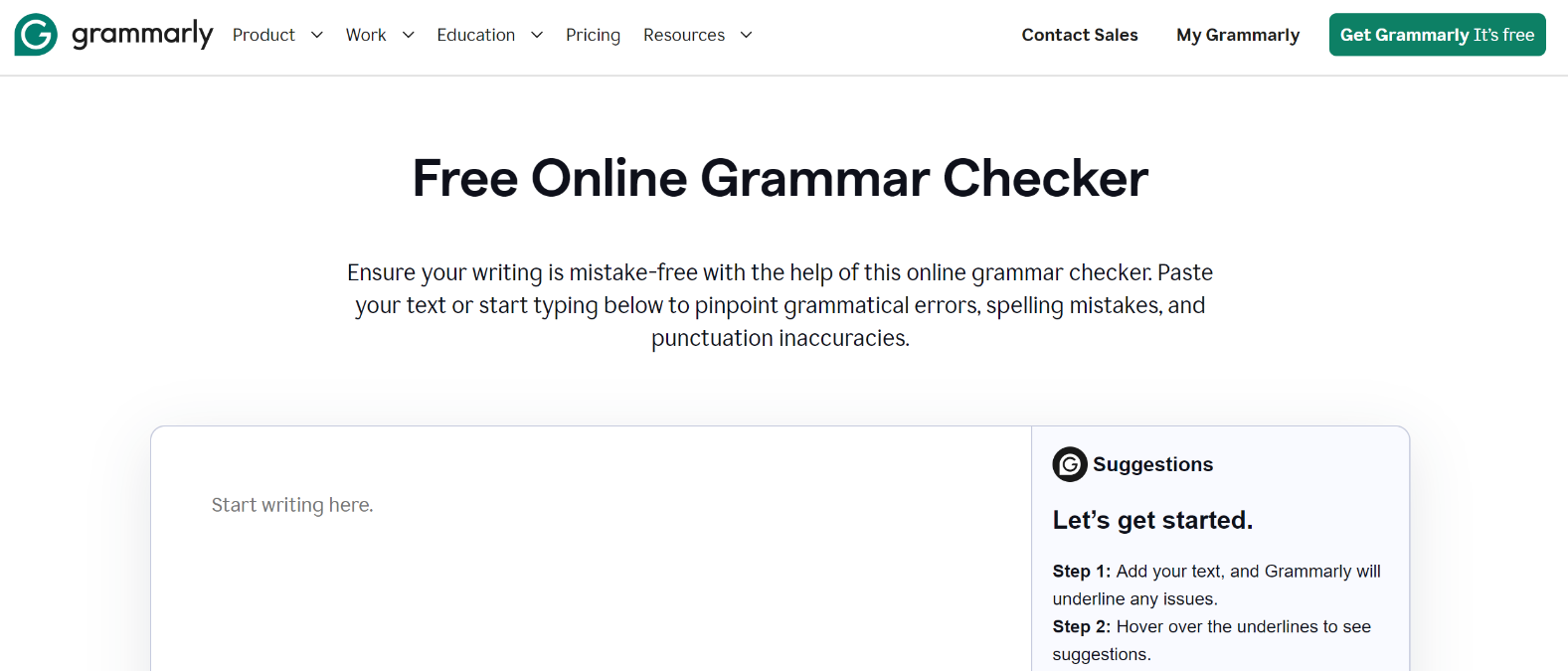Click the Suggestions panel G icon

pos(1070,464)
